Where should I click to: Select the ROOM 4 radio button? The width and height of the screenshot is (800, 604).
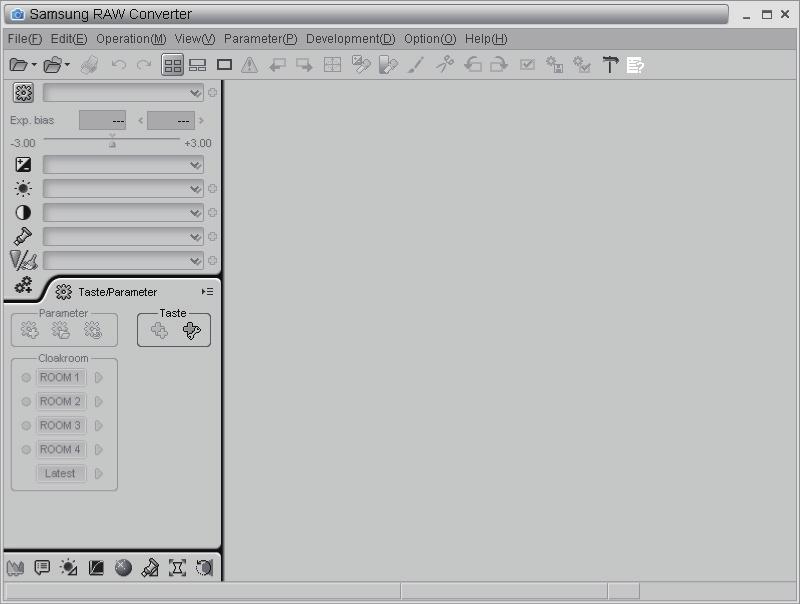26,449
